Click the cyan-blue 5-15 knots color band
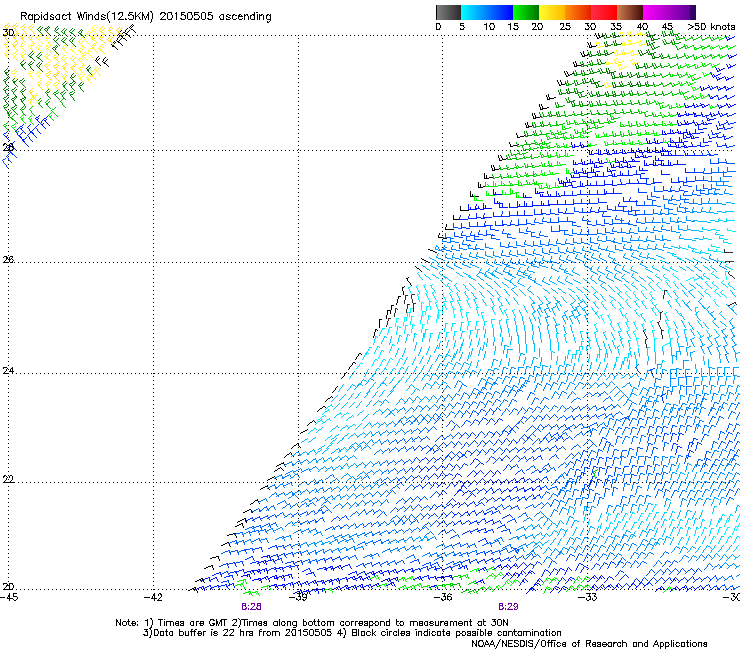This screenshot has width=740, height=650. click(487, 12)
